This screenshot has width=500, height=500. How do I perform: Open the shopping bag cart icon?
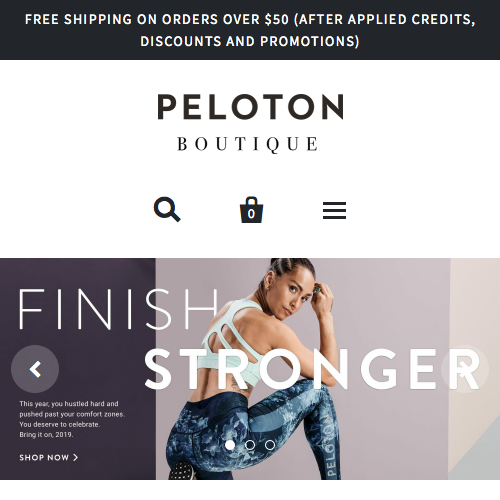pos(251,210)
